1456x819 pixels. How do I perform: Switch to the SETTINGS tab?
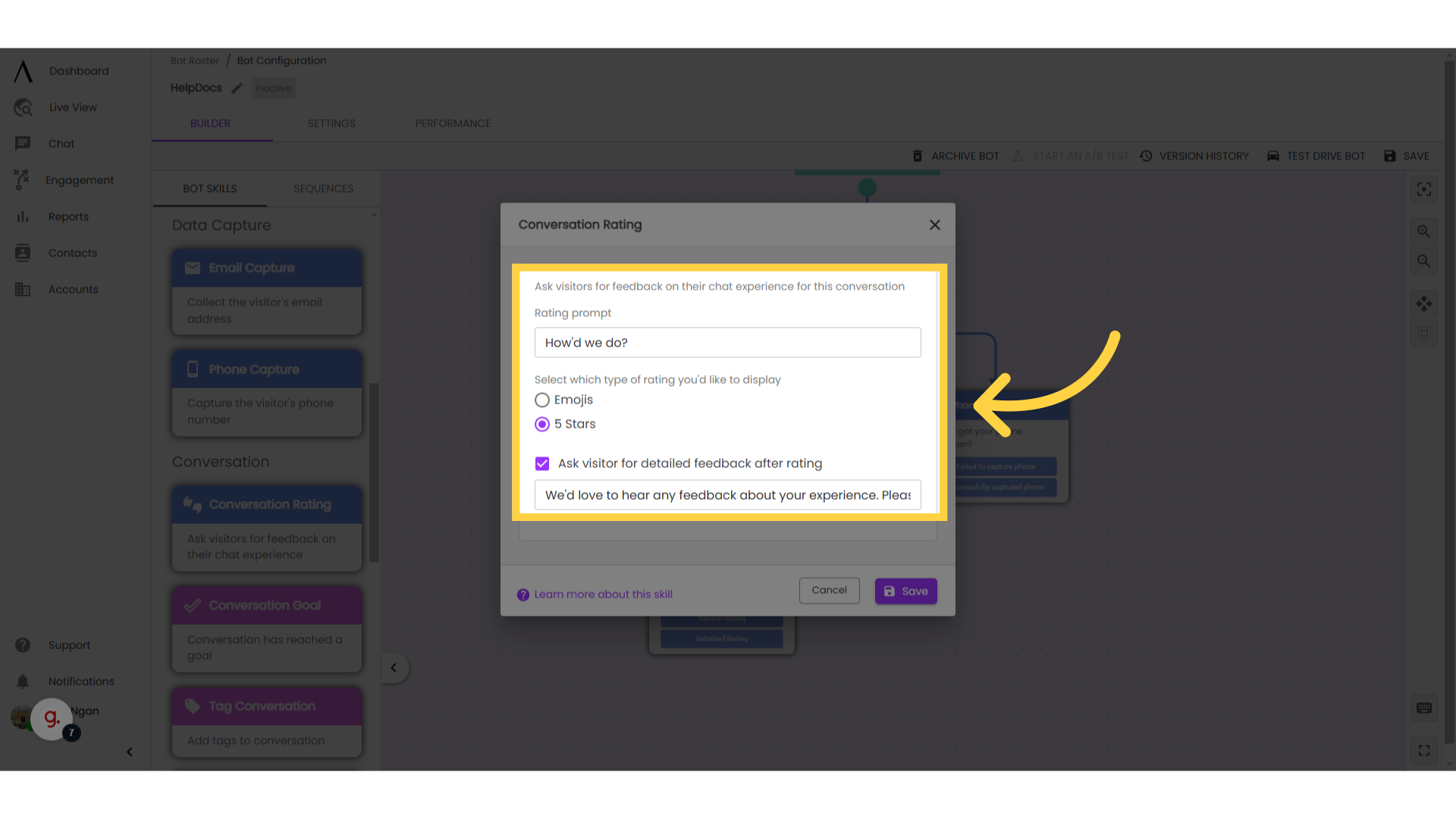332,123
